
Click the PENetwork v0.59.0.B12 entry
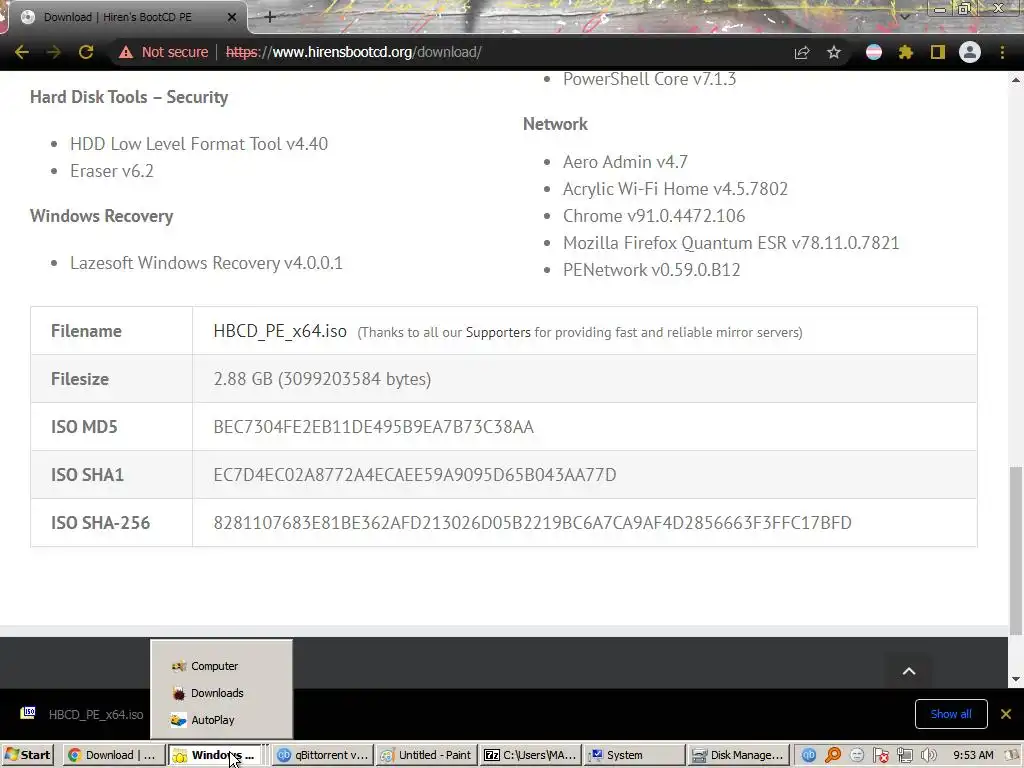coord(651,270)
